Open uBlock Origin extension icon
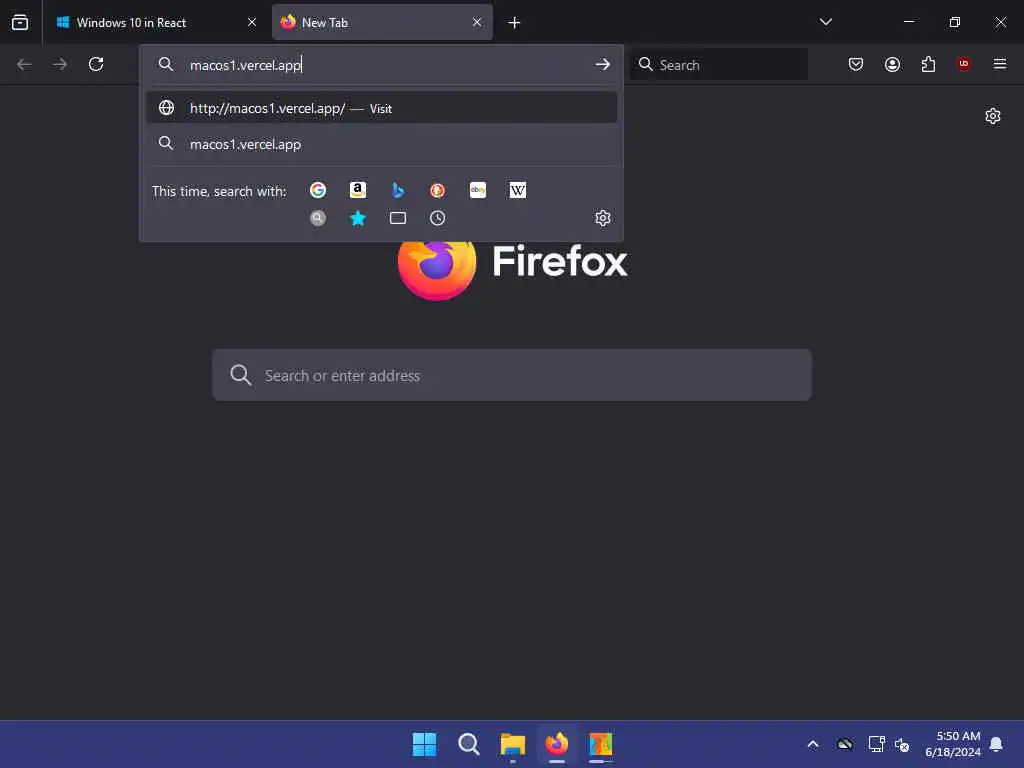The image size is (1024, 768). pos(964,64)
